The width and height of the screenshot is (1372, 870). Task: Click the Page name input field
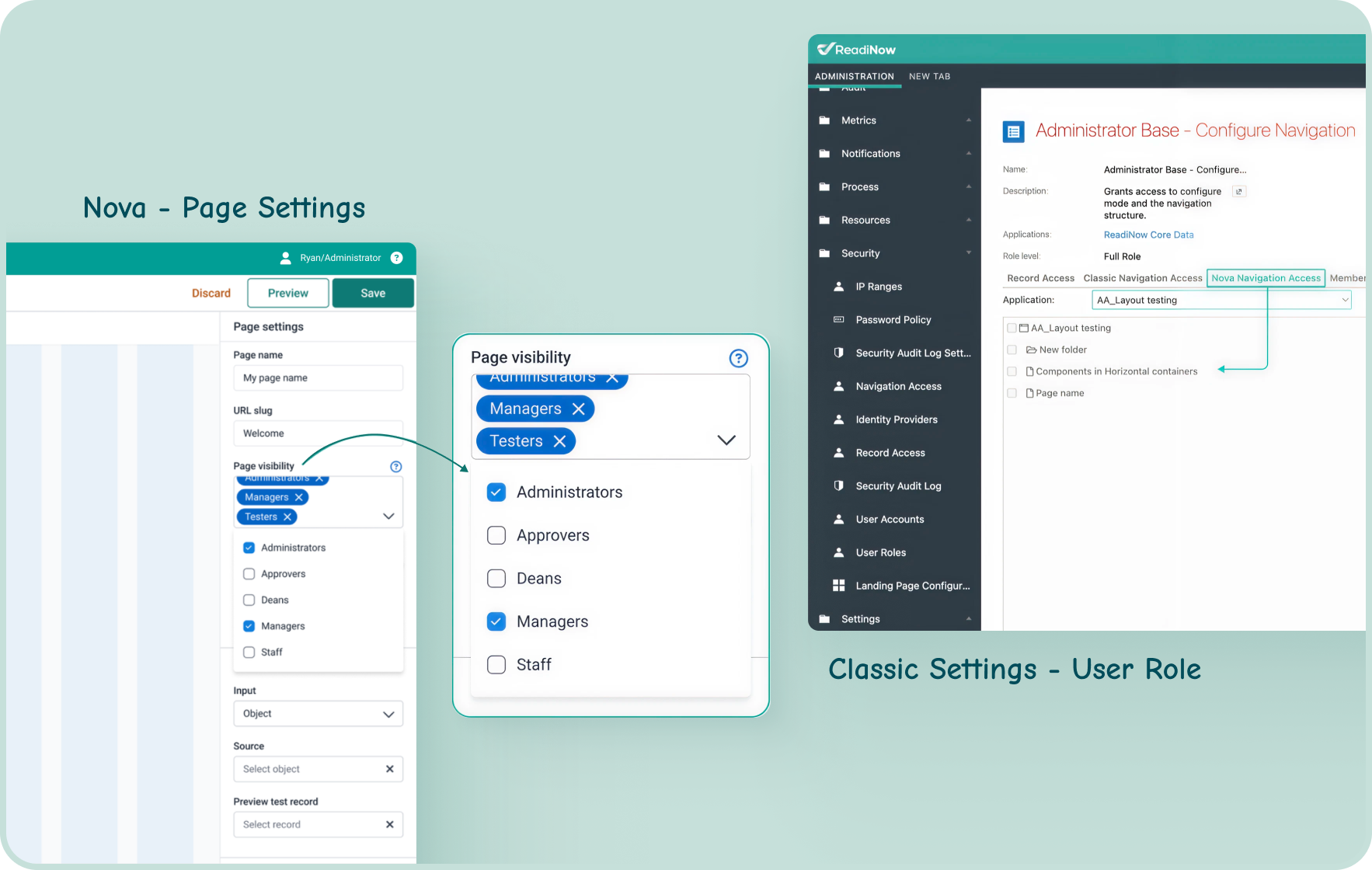[x=318, y=378]
